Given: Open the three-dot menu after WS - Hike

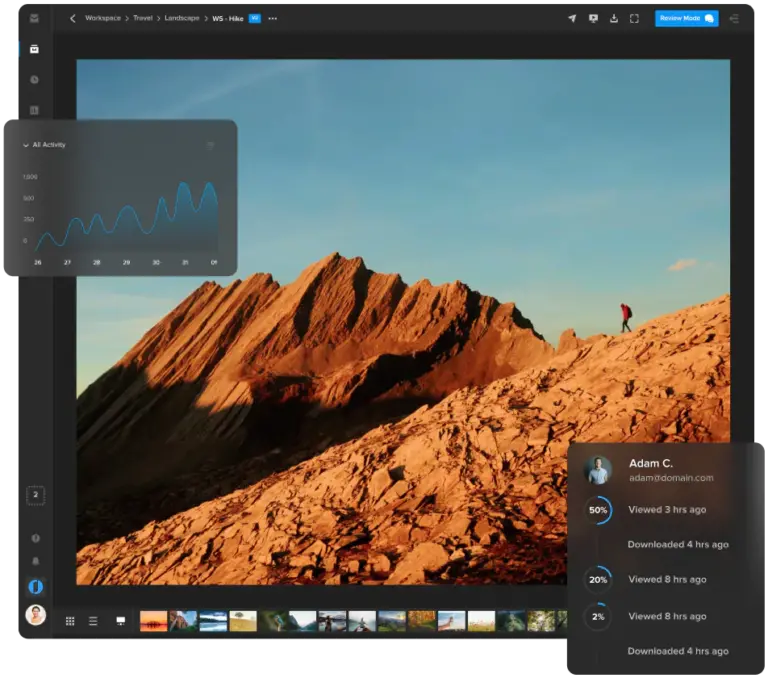Looking at the screenshot, I should point(273,18).
